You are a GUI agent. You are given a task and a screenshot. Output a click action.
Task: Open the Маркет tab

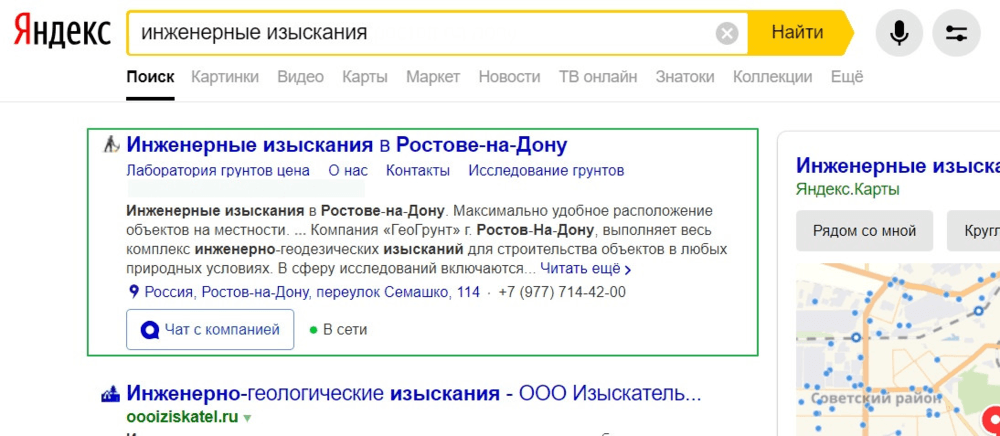[x=433, y=77]
